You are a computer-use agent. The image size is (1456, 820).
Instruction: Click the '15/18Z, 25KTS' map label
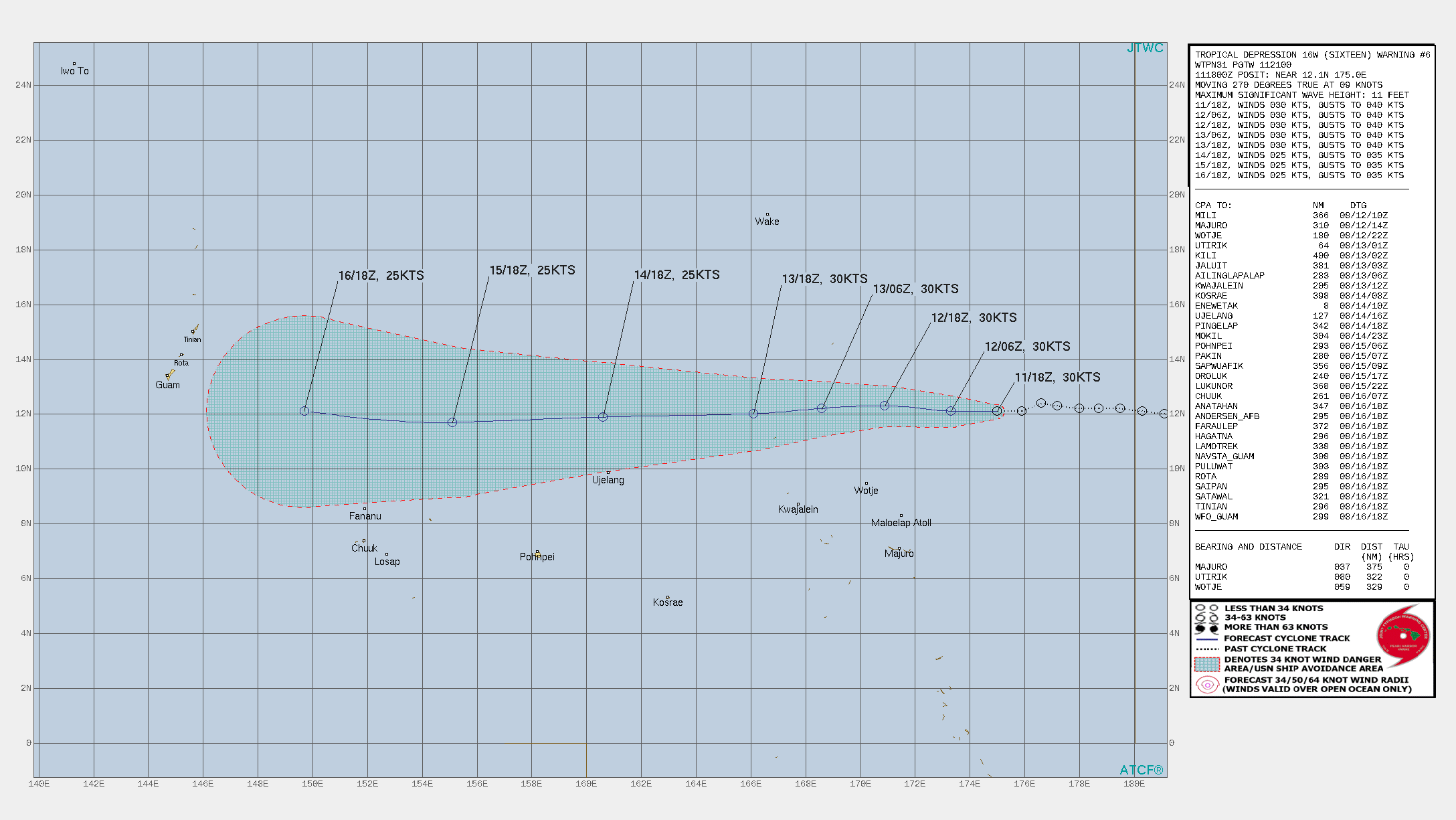click(533, 270)
